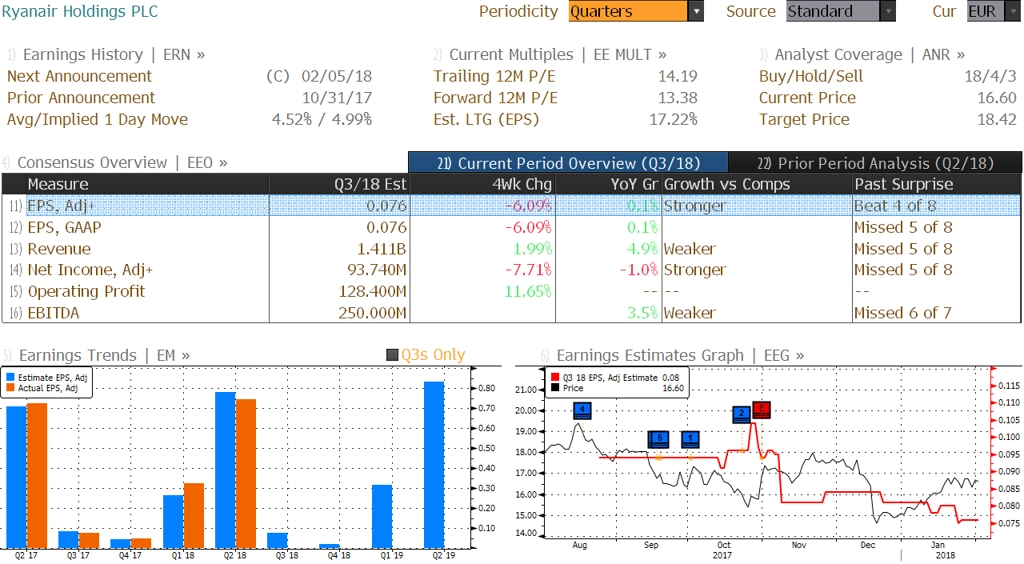Select the EBITDA measure row
The width and height of the screenshot is (1024, 564).
point(511,313)
